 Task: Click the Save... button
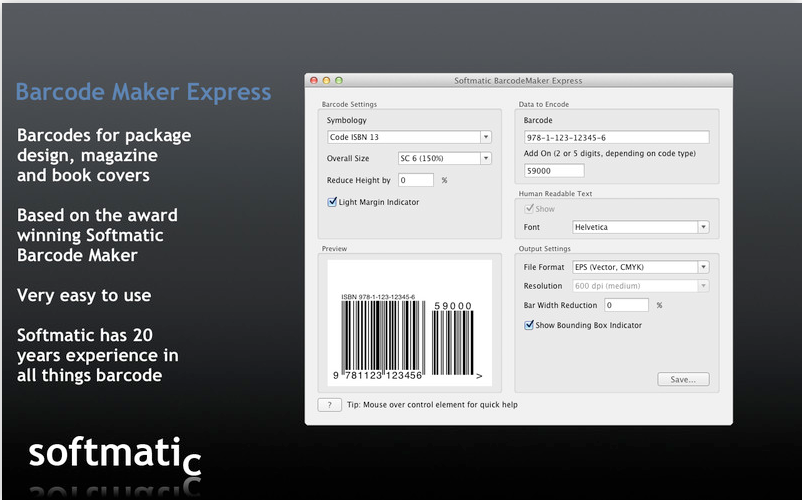click(683, 379)
